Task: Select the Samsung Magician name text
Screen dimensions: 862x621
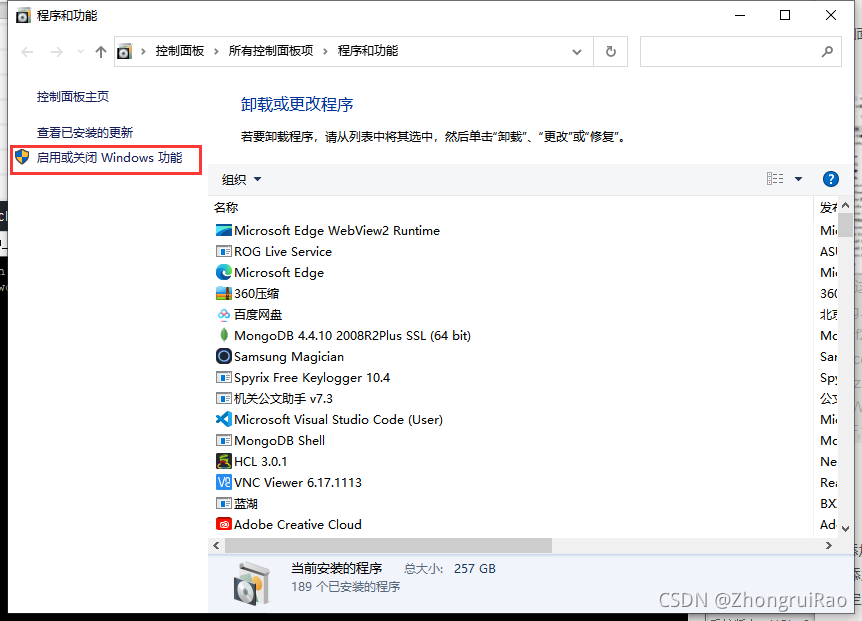Action: 289,357
